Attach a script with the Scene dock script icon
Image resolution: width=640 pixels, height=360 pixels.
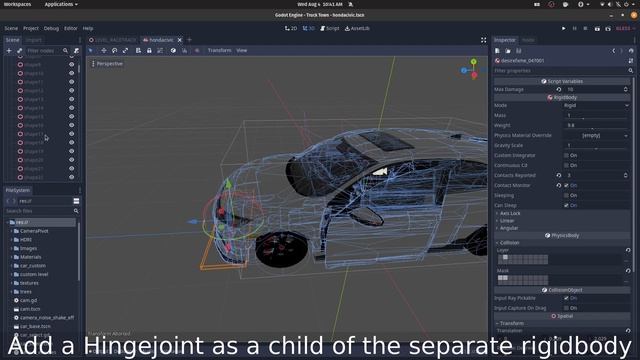tap(76, 51)
